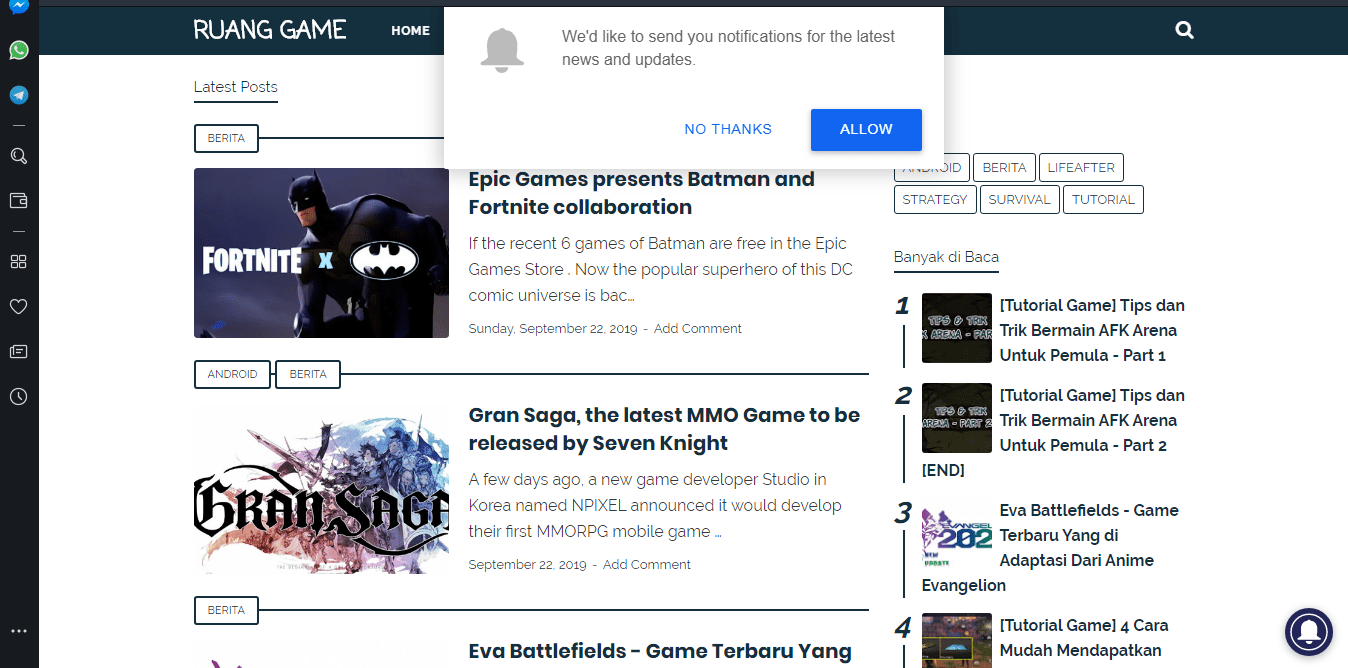
Task: Click the September 22, 2019 date on Gran Saga
Action: 527,564
